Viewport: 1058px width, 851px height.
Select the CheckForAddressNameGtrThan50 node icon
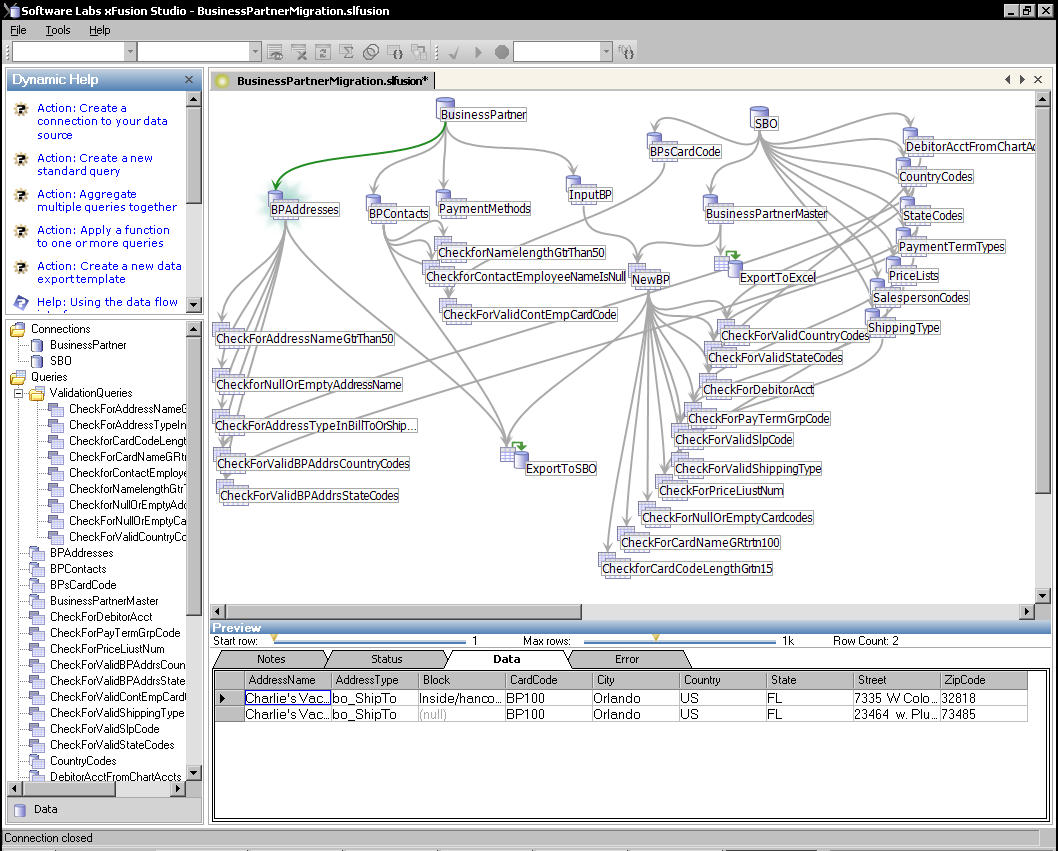tap(221, 328)
